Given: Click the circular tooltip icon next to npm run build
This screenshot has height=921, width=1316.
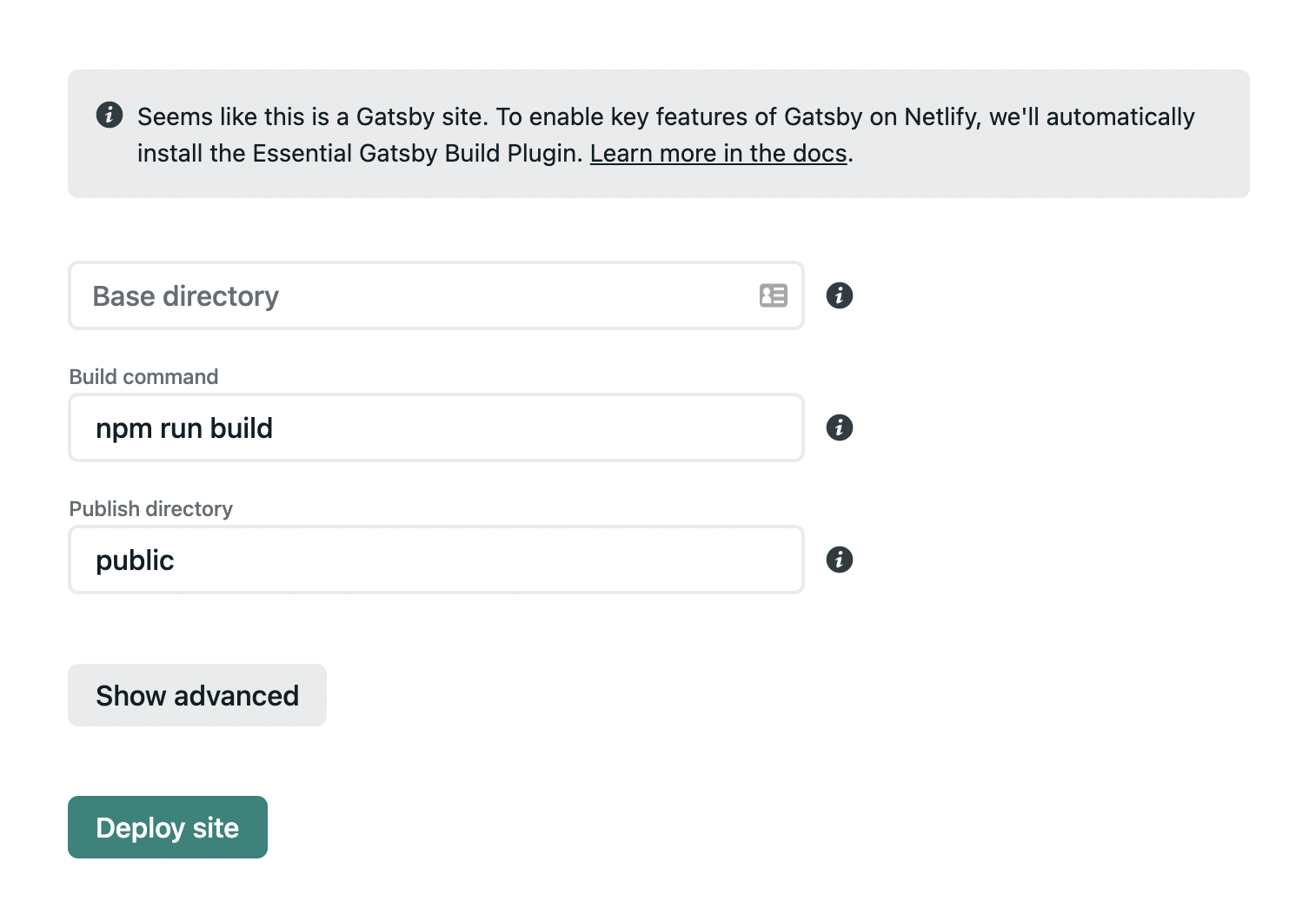Looking at the screenshot, I should coord(839,427).
